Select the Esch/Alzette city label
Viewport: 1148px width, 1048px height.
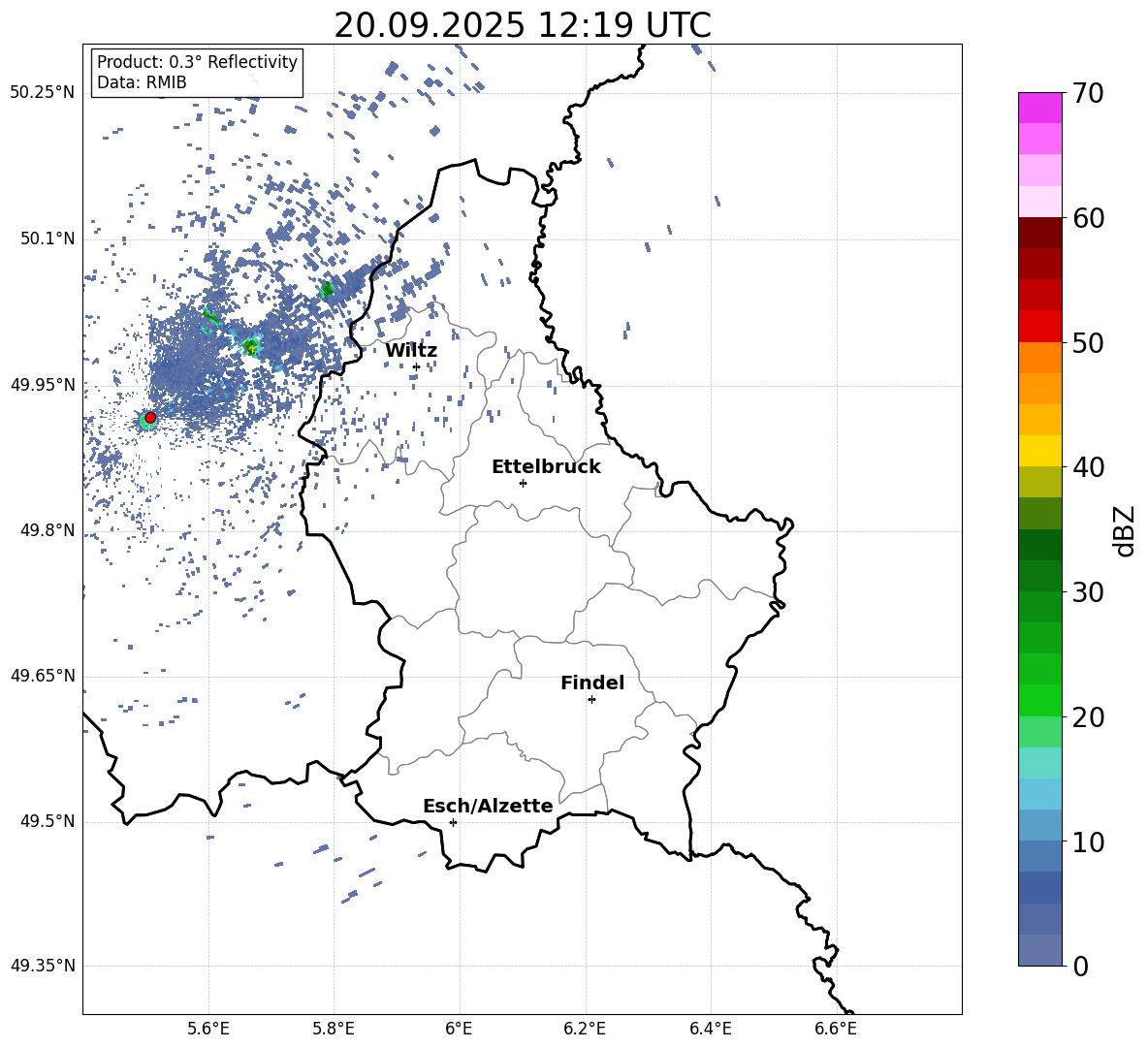point(488,806)
